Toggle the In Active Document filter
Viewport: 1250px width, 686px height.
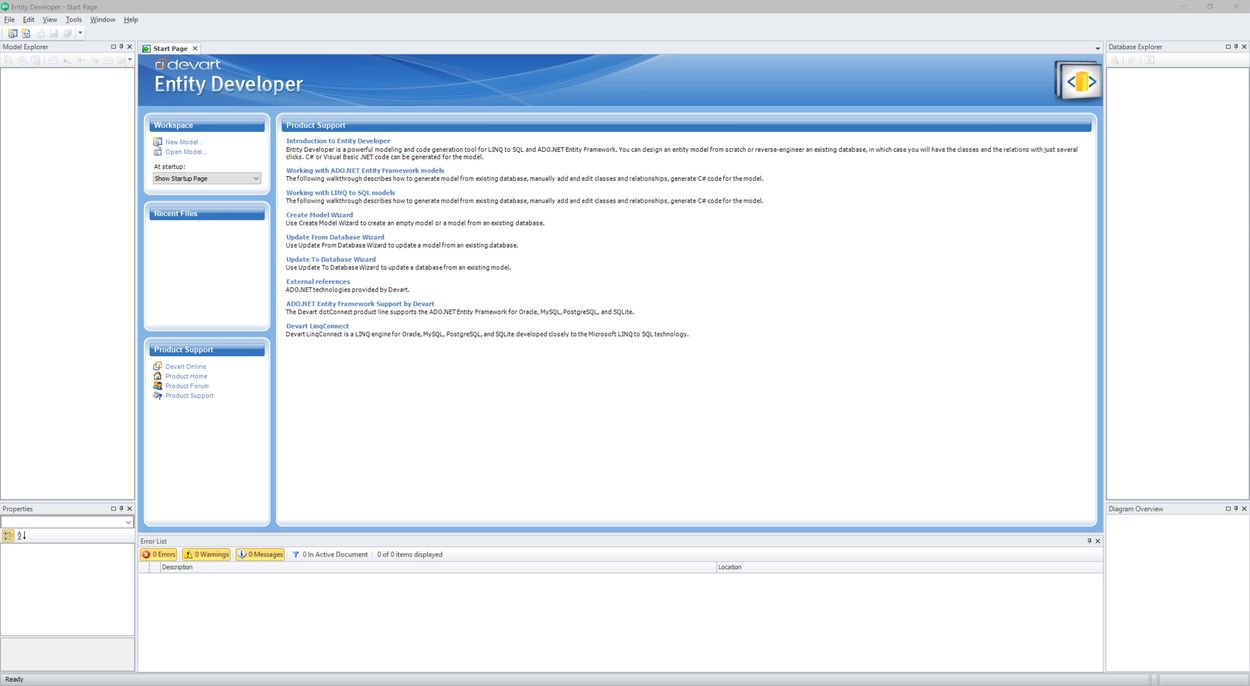(330, 554)
